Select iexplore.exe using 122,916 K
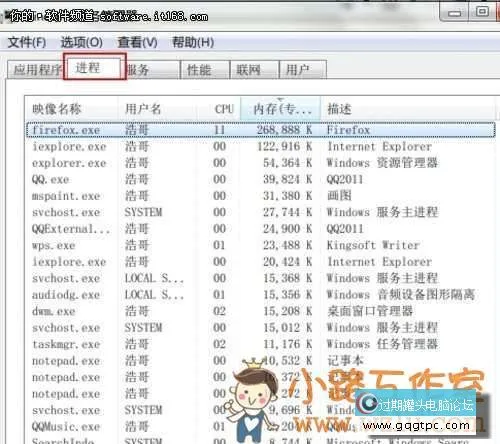This screenshot has width=500, height=444. coord(261,146)
